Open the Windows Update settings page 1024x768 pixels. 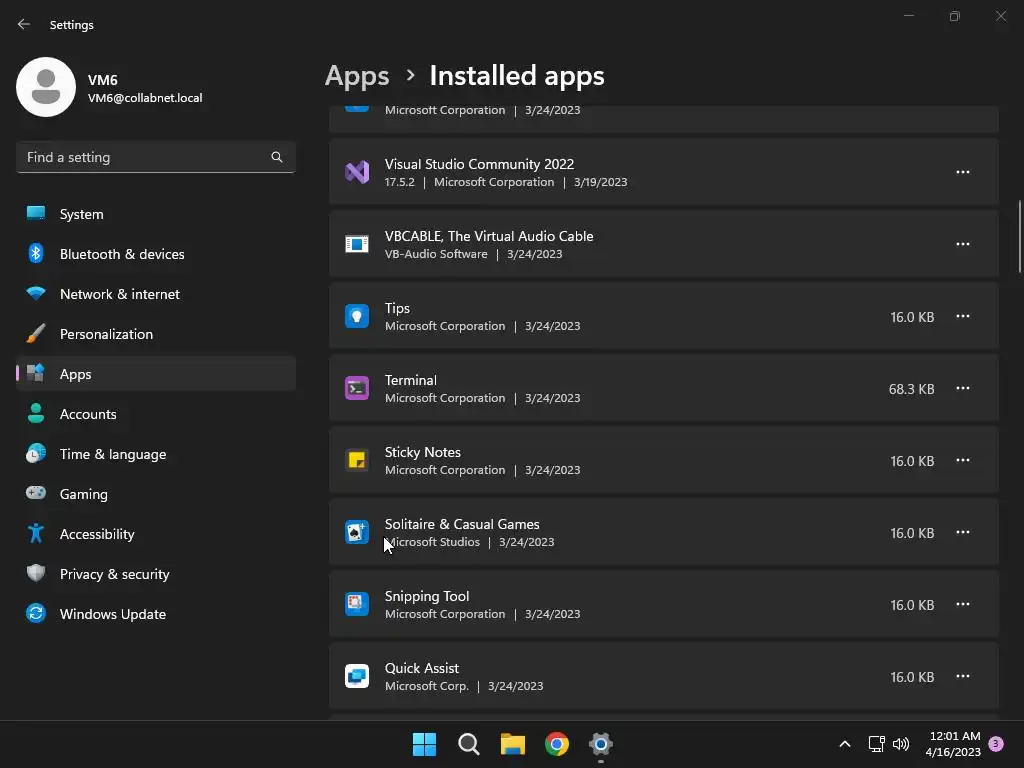112,614
